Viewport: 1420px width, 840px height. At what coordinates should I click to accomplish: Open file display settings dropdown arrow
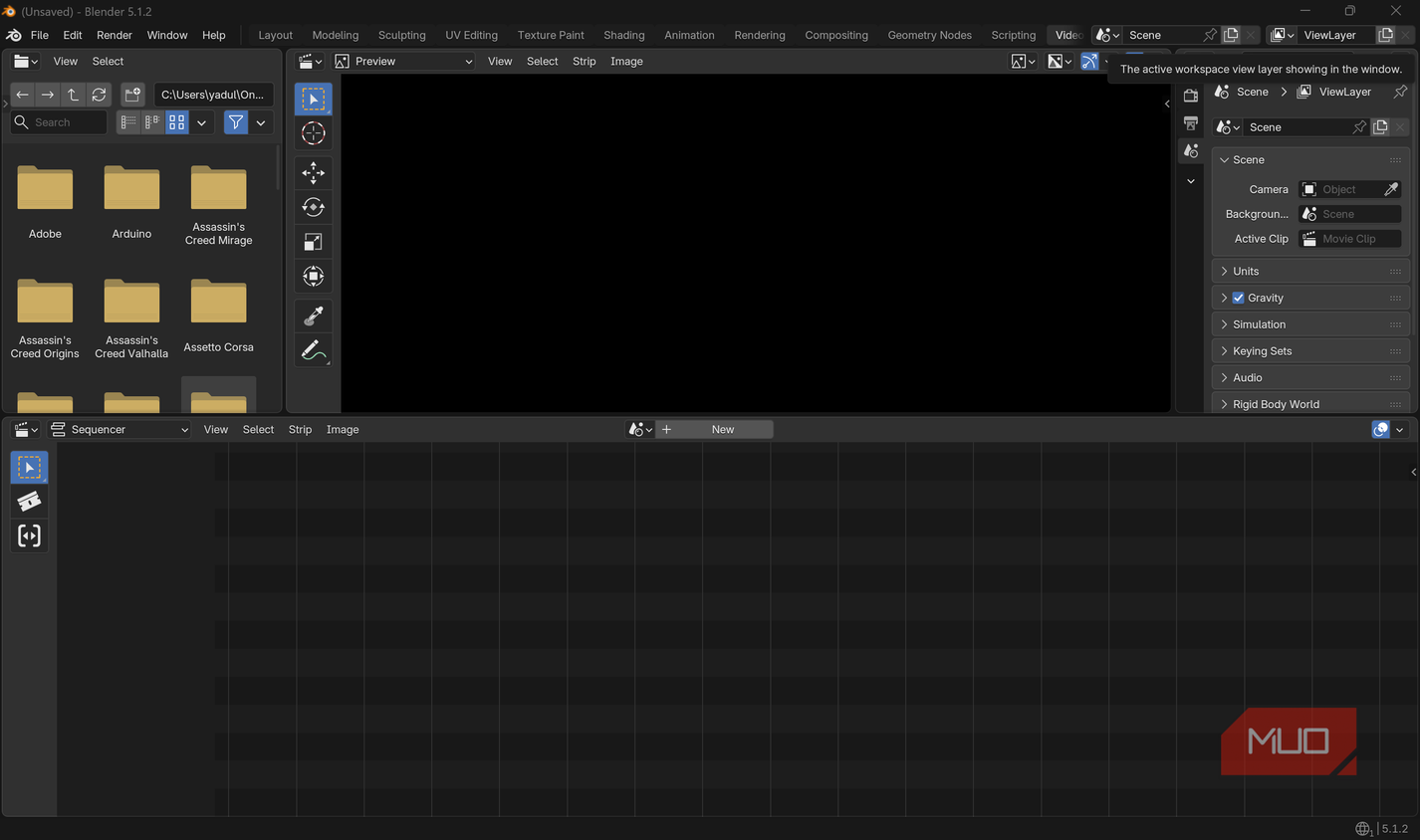coord(201,122)
